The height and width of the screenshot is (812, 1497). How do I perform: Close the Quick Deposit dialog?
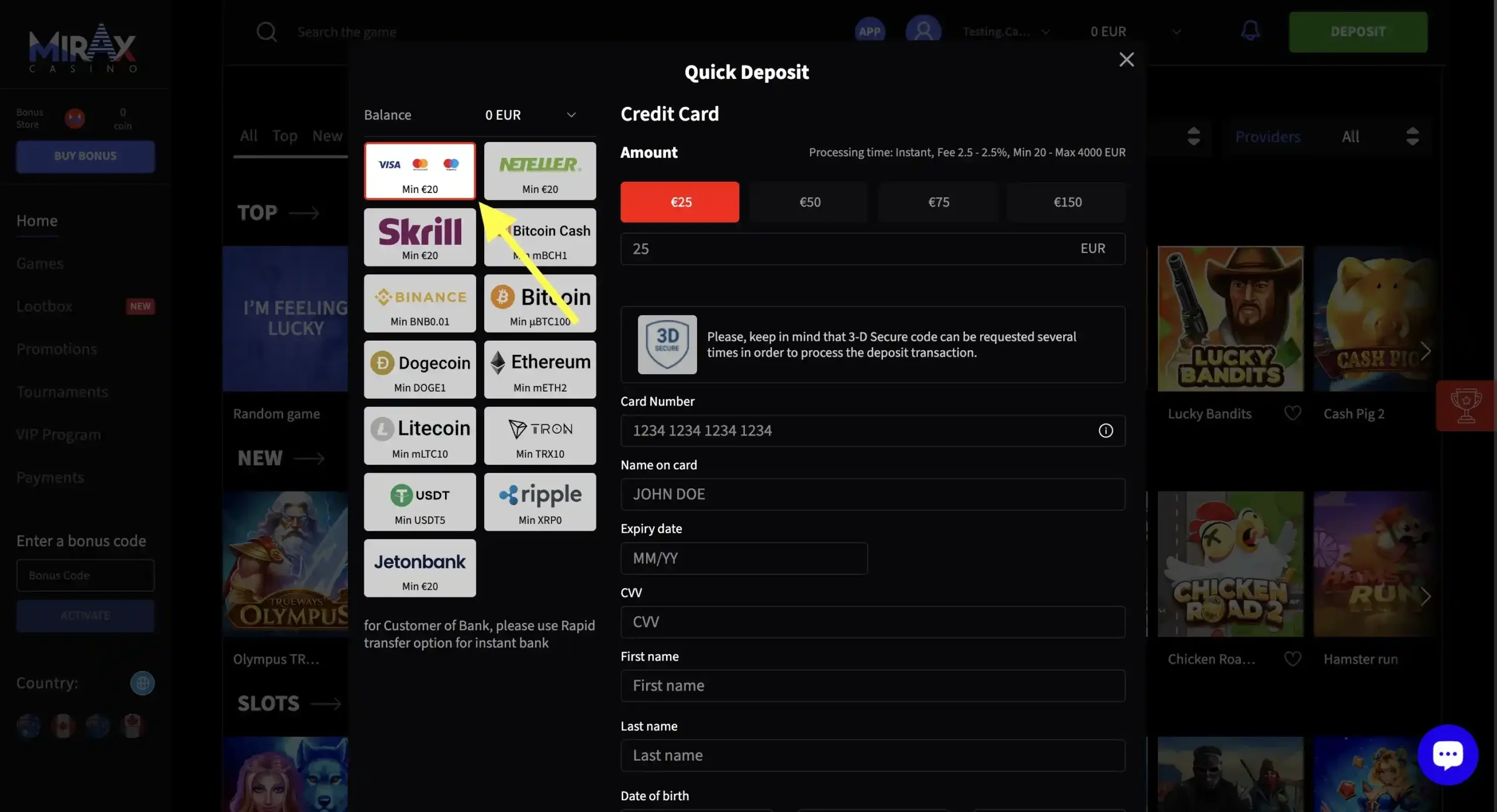click(1126, 60)
